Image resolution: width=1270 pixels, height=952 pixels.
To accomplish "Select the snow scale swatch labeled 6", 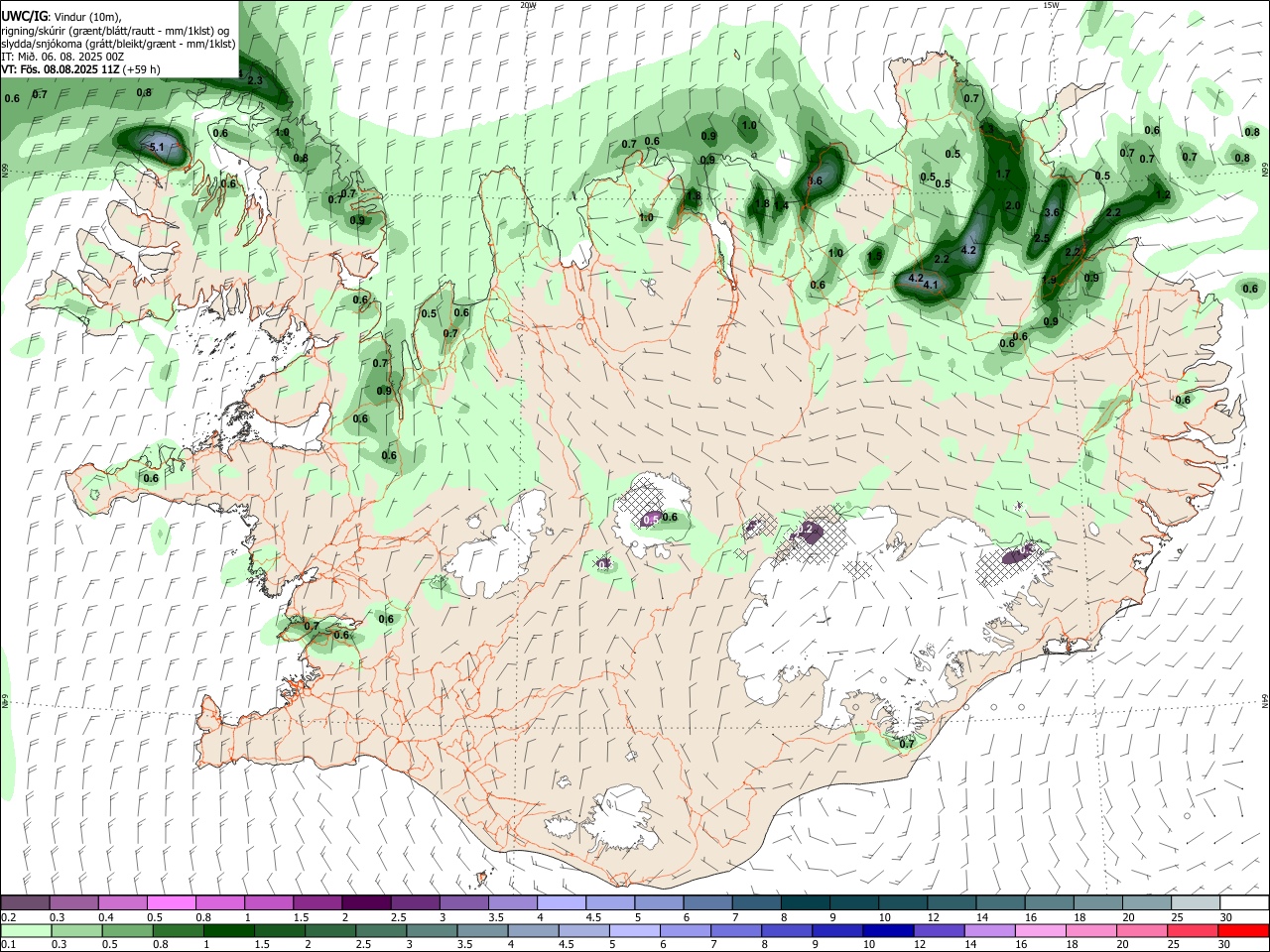I will (x=706, y=903).
